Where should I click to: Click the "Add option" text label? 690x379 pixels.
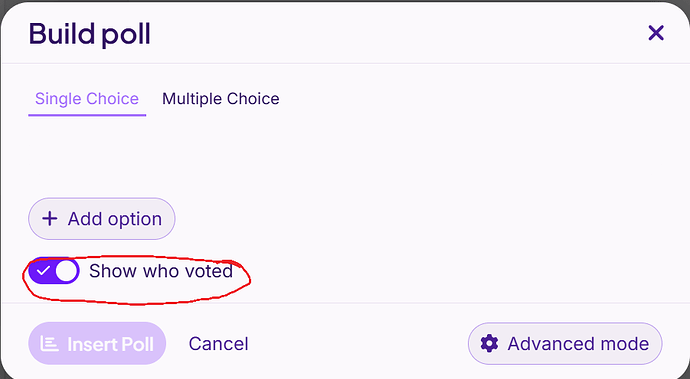[x=115, y=219]
